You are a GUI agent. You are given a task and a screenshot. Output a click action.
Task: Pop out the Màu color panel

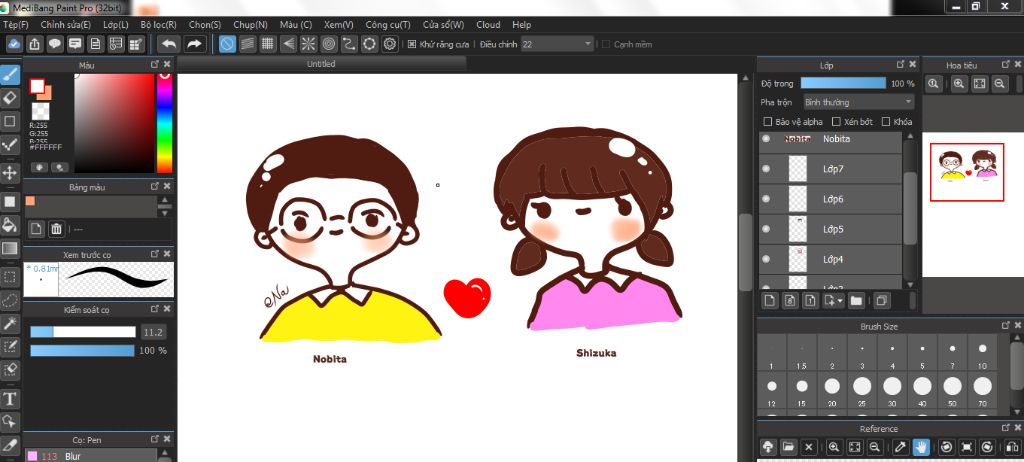pyautogui.click(x=155, y=64)
